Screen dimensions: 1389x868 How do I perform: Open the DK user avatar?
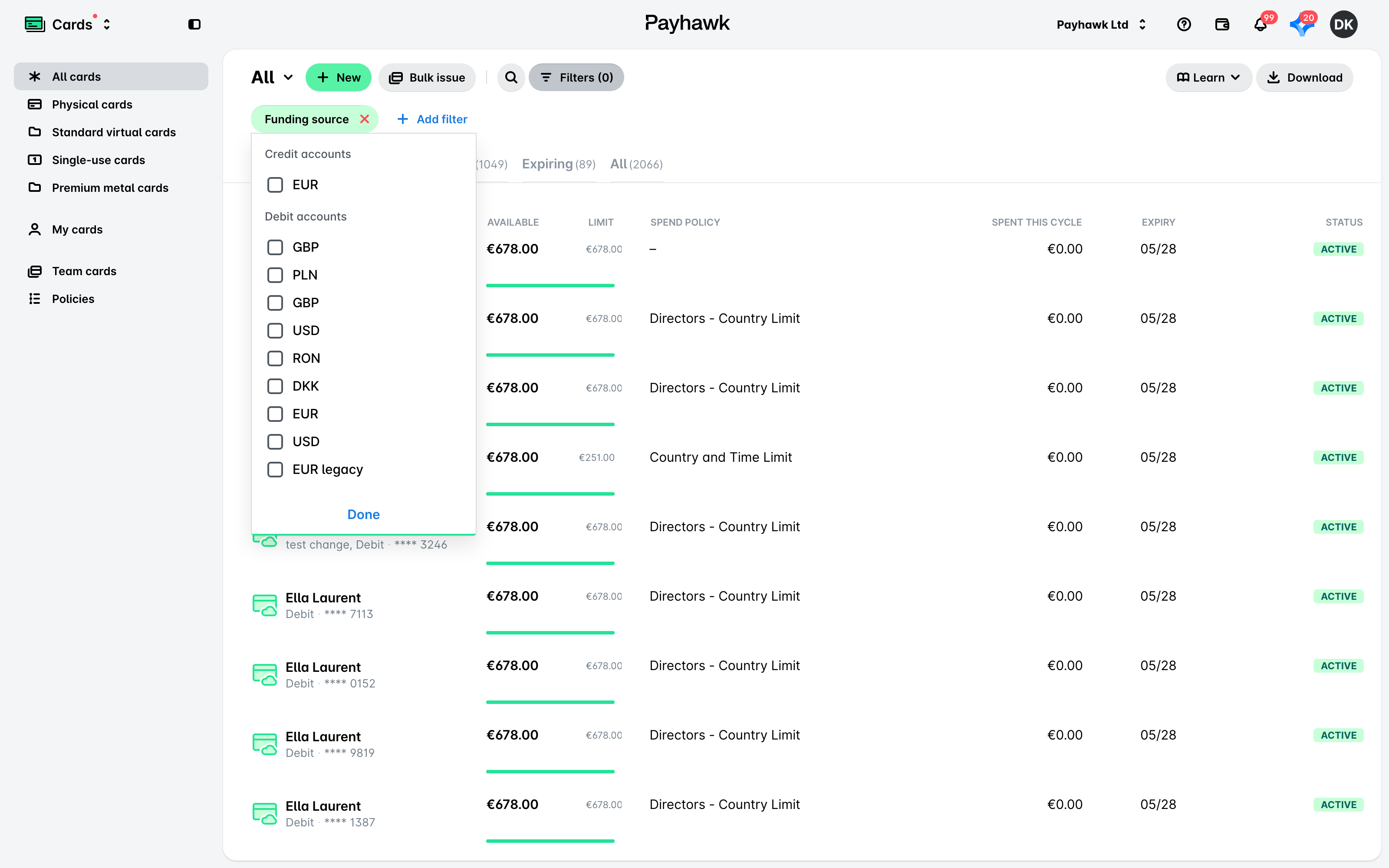click(x=1343, y=24)
